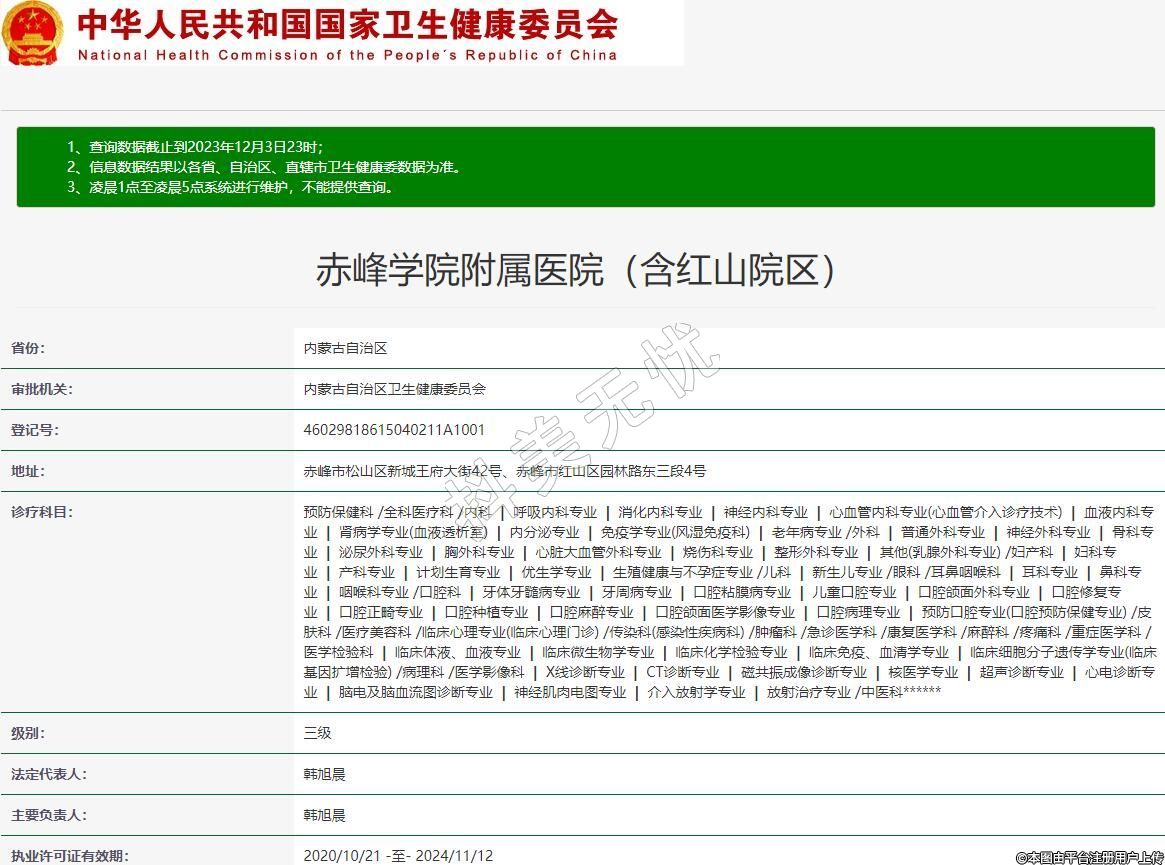Image resolution: width=1165 pixels, height=865 pixels.
Task: Click the hospital name heading 赤峰学院附属医院
Action: click(575, 270)
